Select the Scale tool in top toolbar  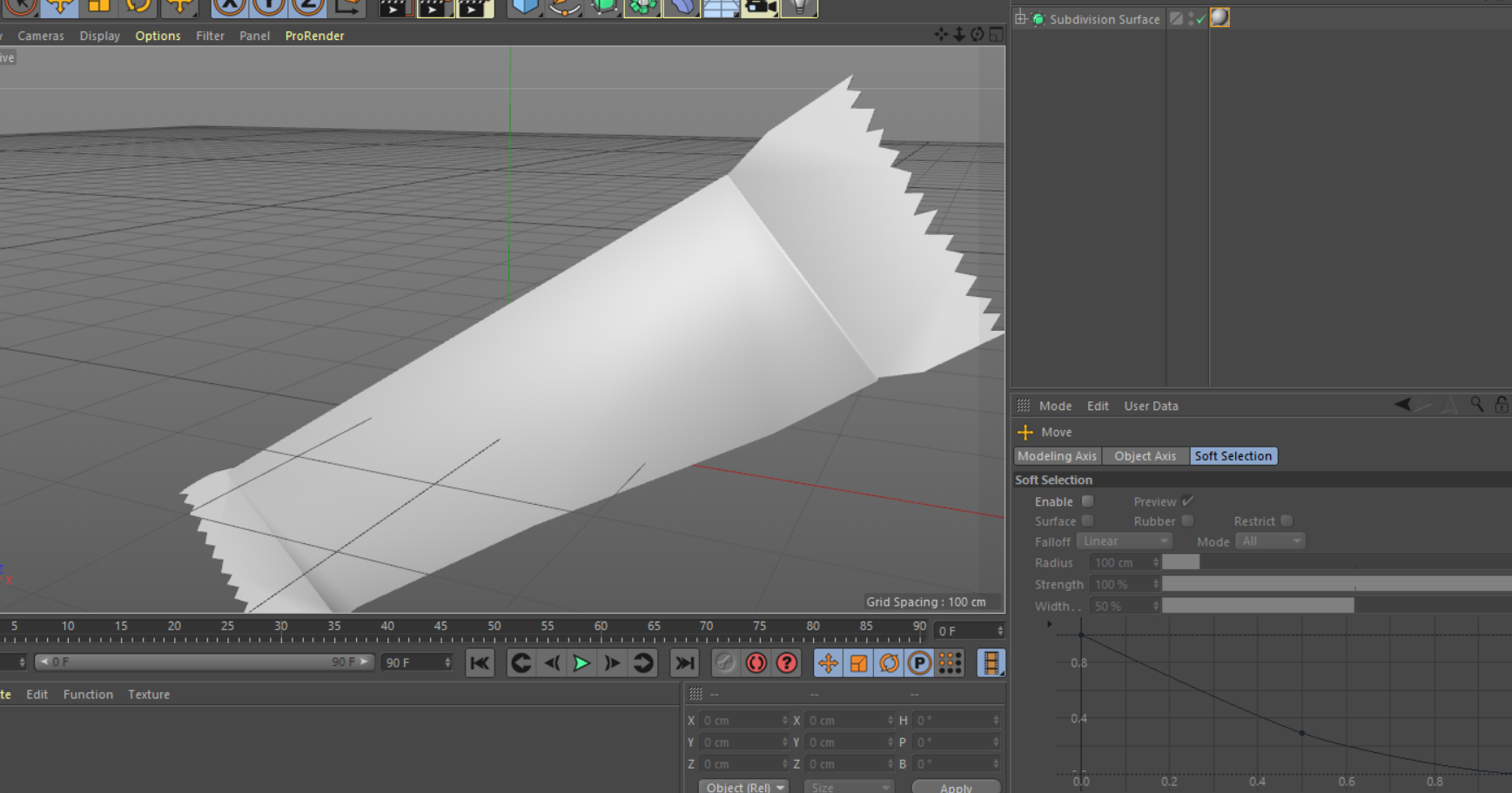pyautogui.click(x=98, y=7)
